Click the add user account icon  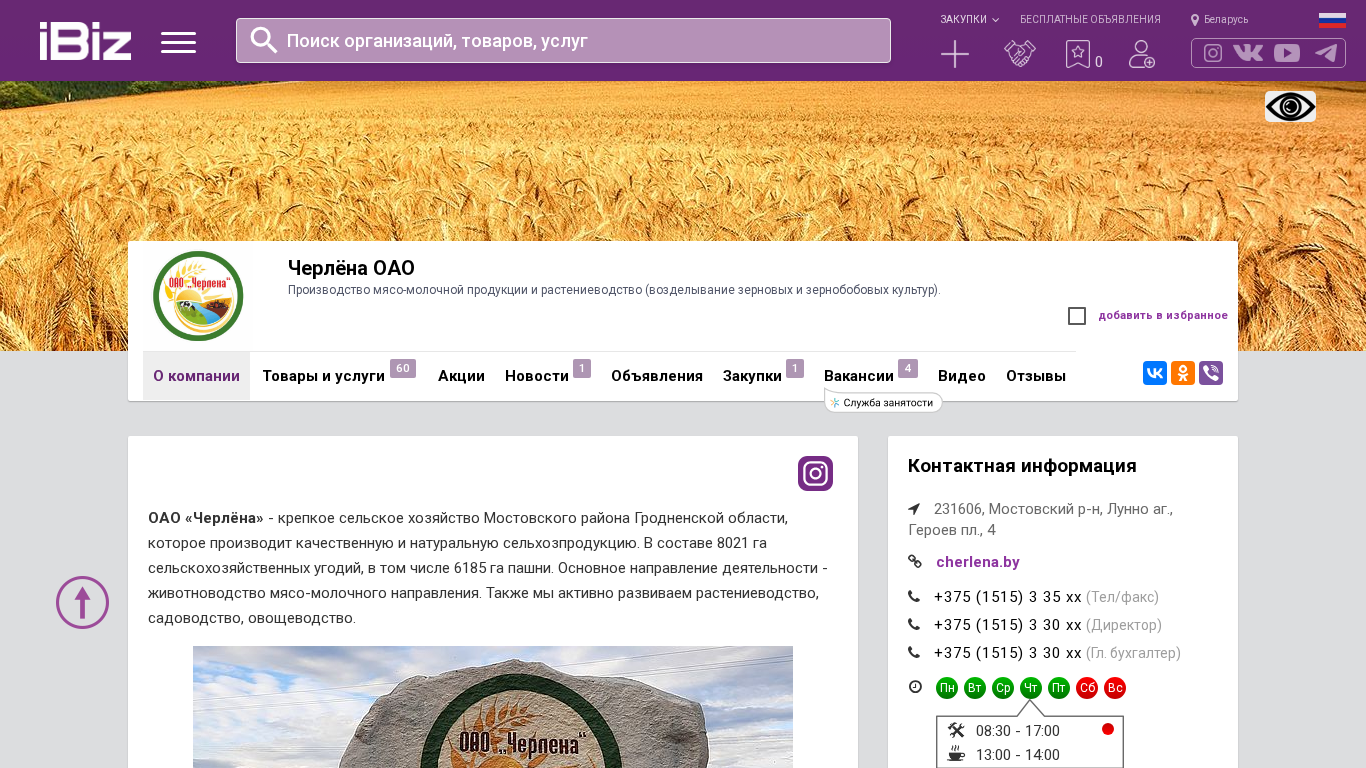[1142, 54]
